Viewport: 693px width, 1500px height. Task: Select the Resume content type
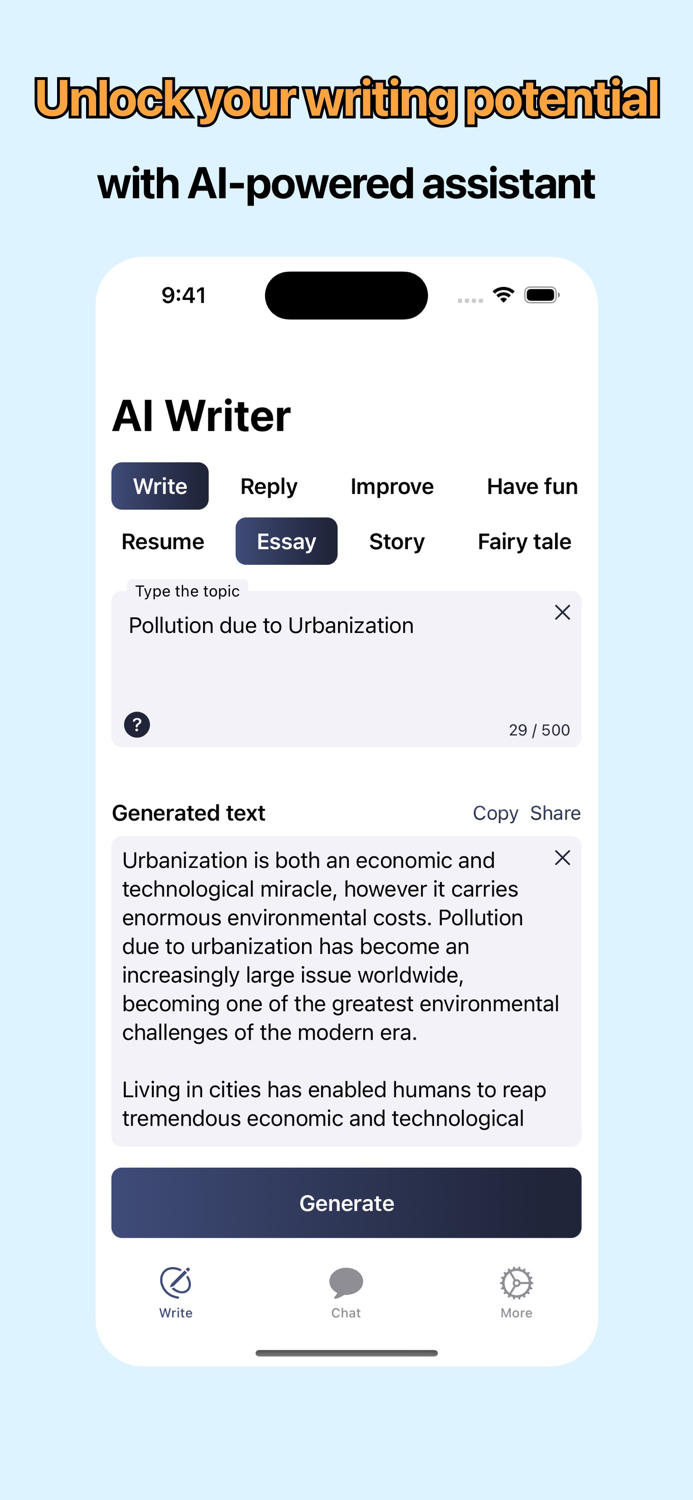coord(162,541)
